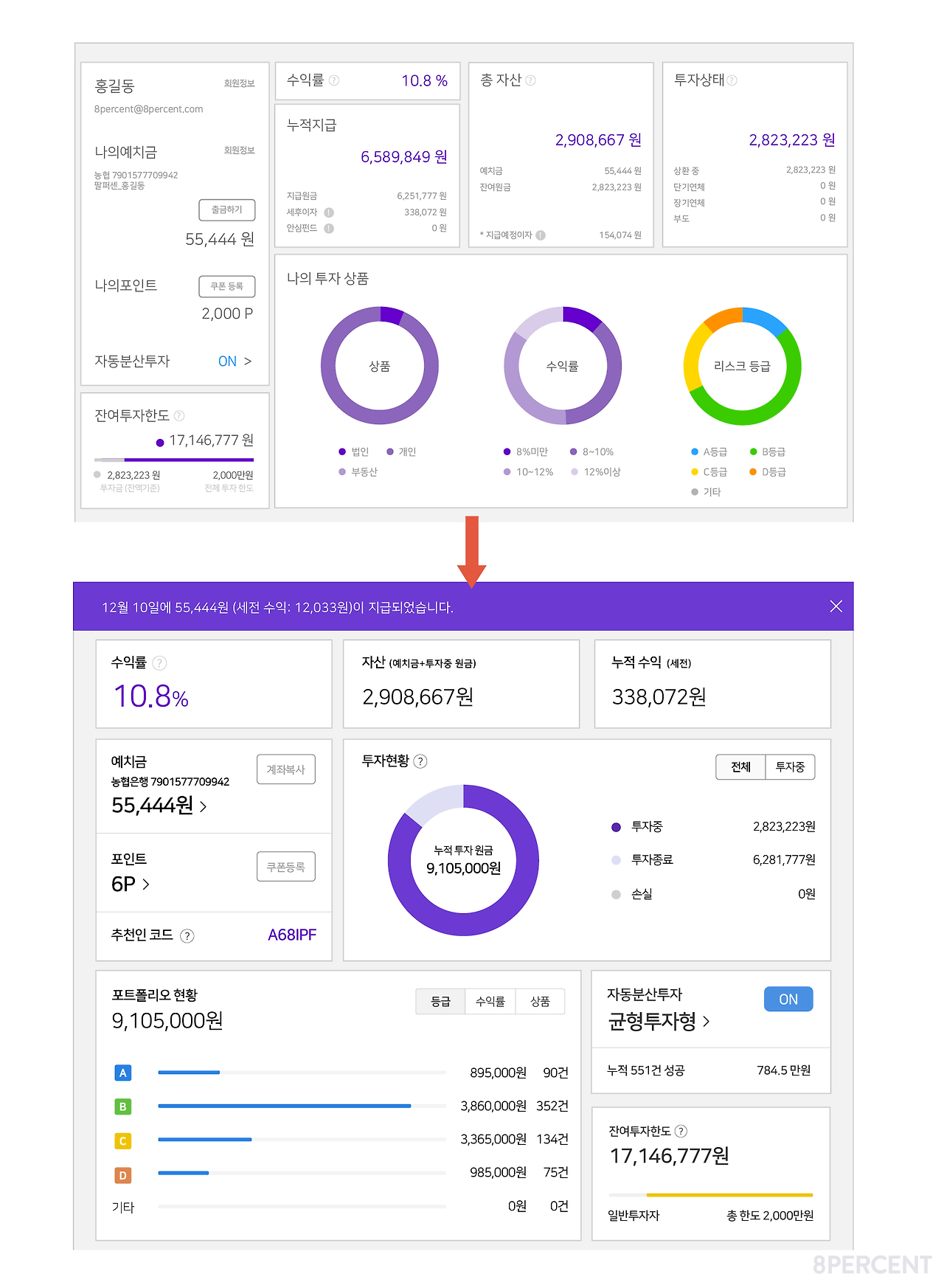944x1288 pixels.
Task: Click help icon beside new 잔여투자한도 card
Action: pyautogui.click(x=681, y=1131)
